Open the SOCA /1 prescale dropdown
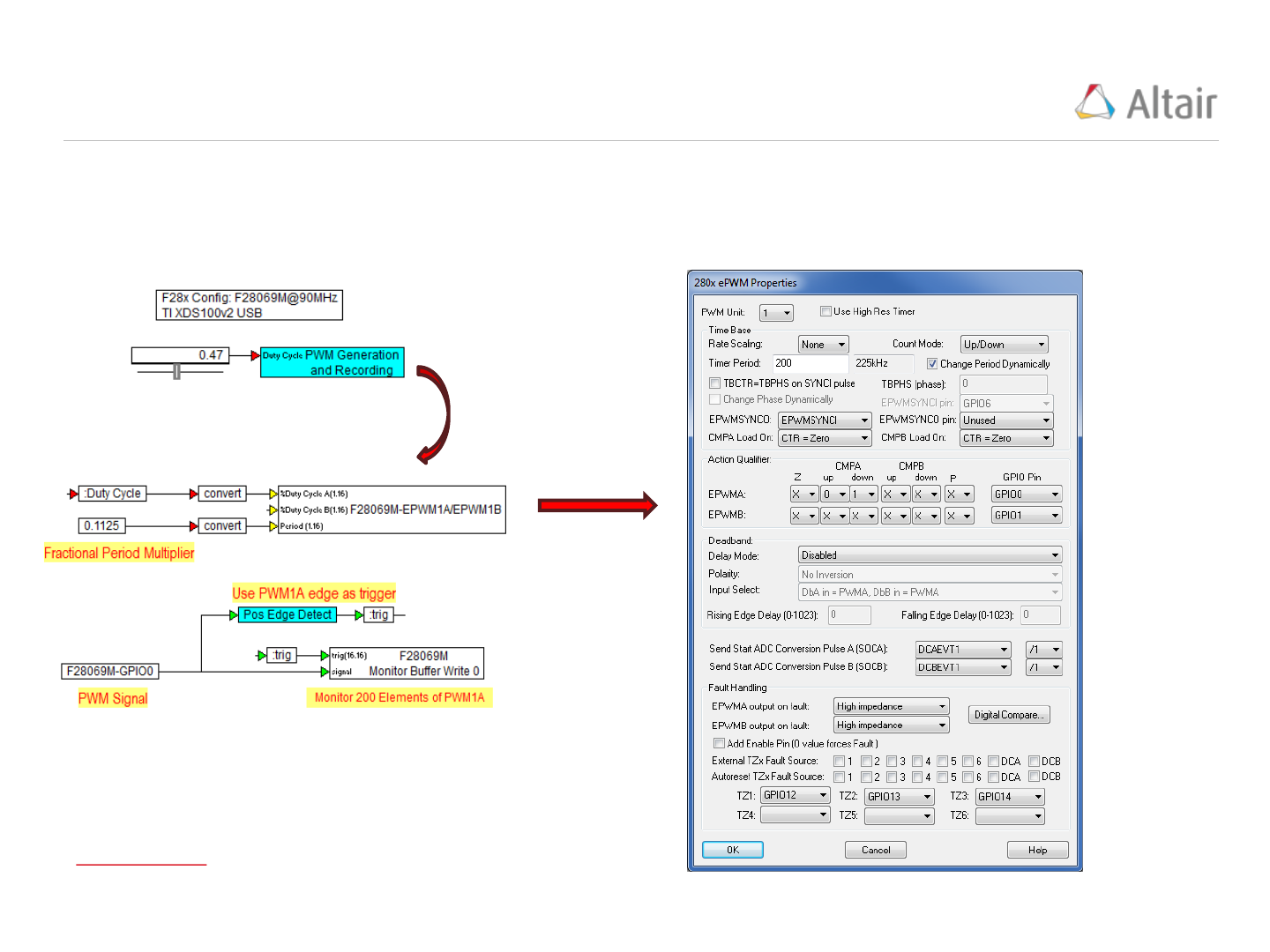This screenshot has width=1270, height=952. click(x=1044, y=650)
